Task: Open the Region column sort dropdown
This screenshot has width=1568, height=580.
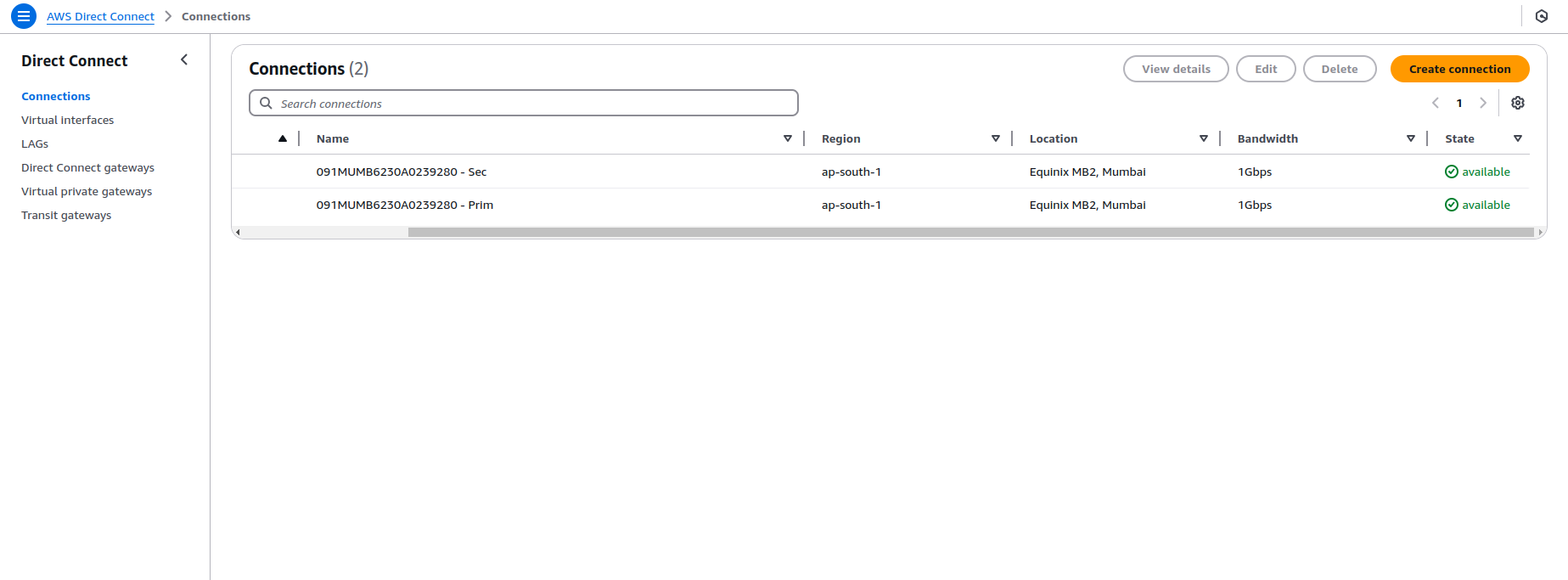Action: point(996,138)
